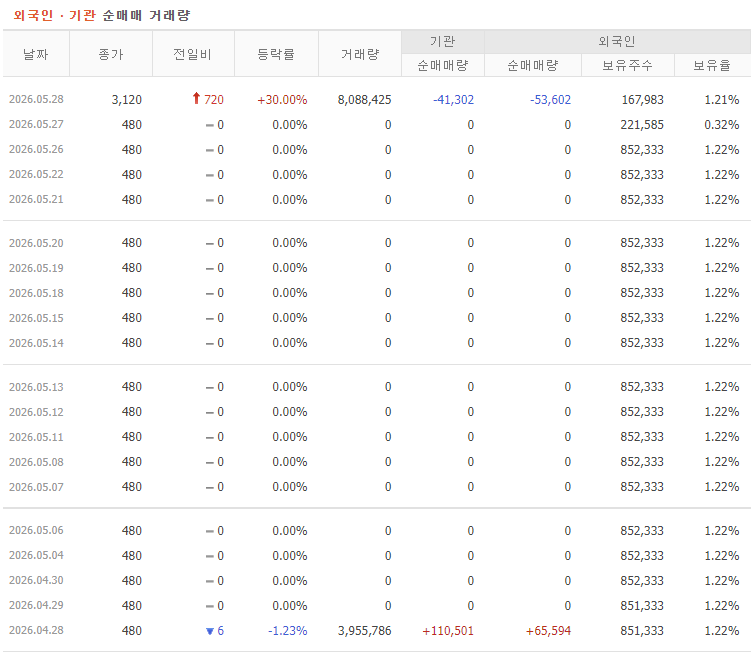
Task: Click the volume 8,088,425
Action: pyautogui.click(x=364, y=100)
